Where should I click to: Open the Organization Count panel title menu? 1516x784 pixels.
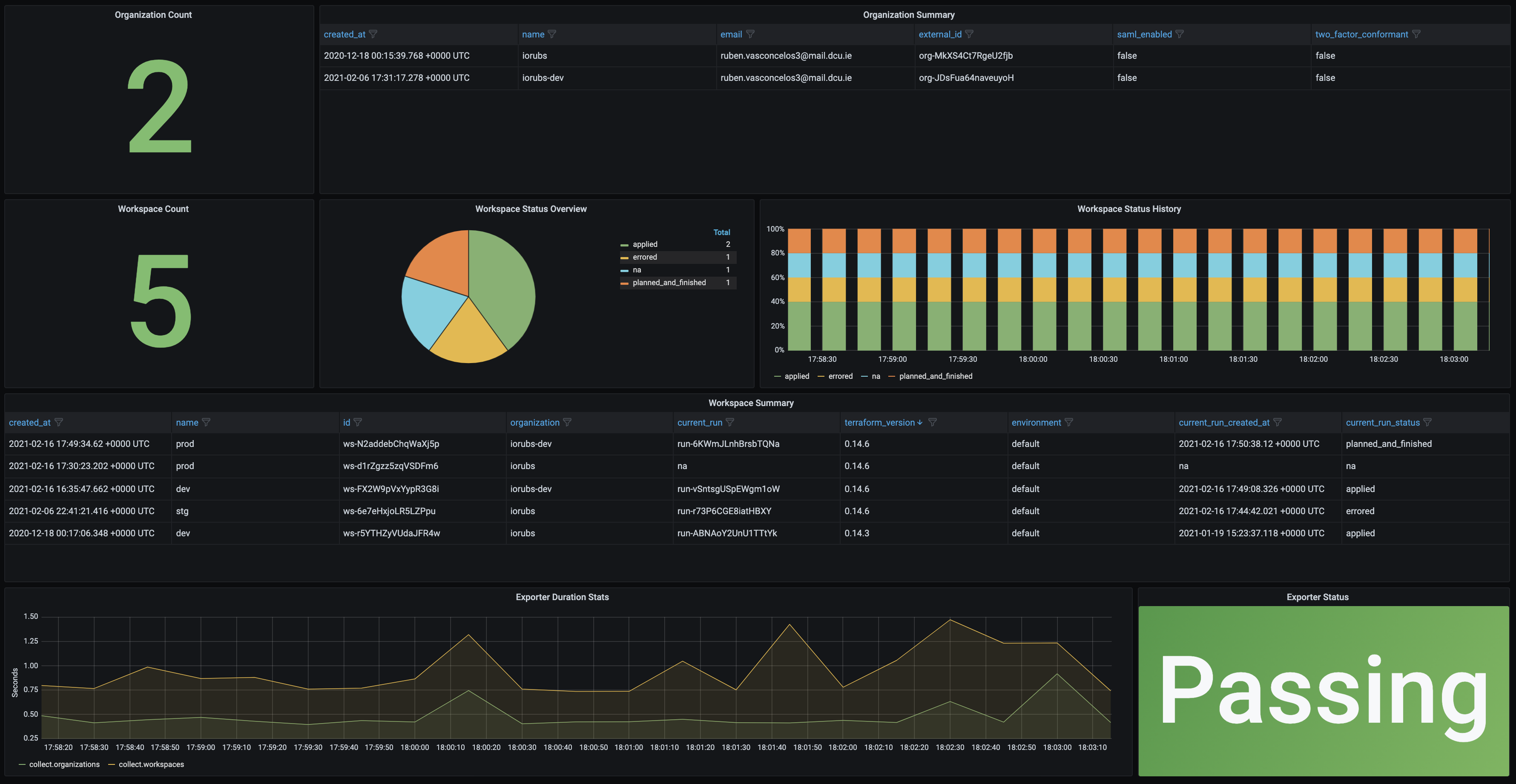(x=153, y=15)
